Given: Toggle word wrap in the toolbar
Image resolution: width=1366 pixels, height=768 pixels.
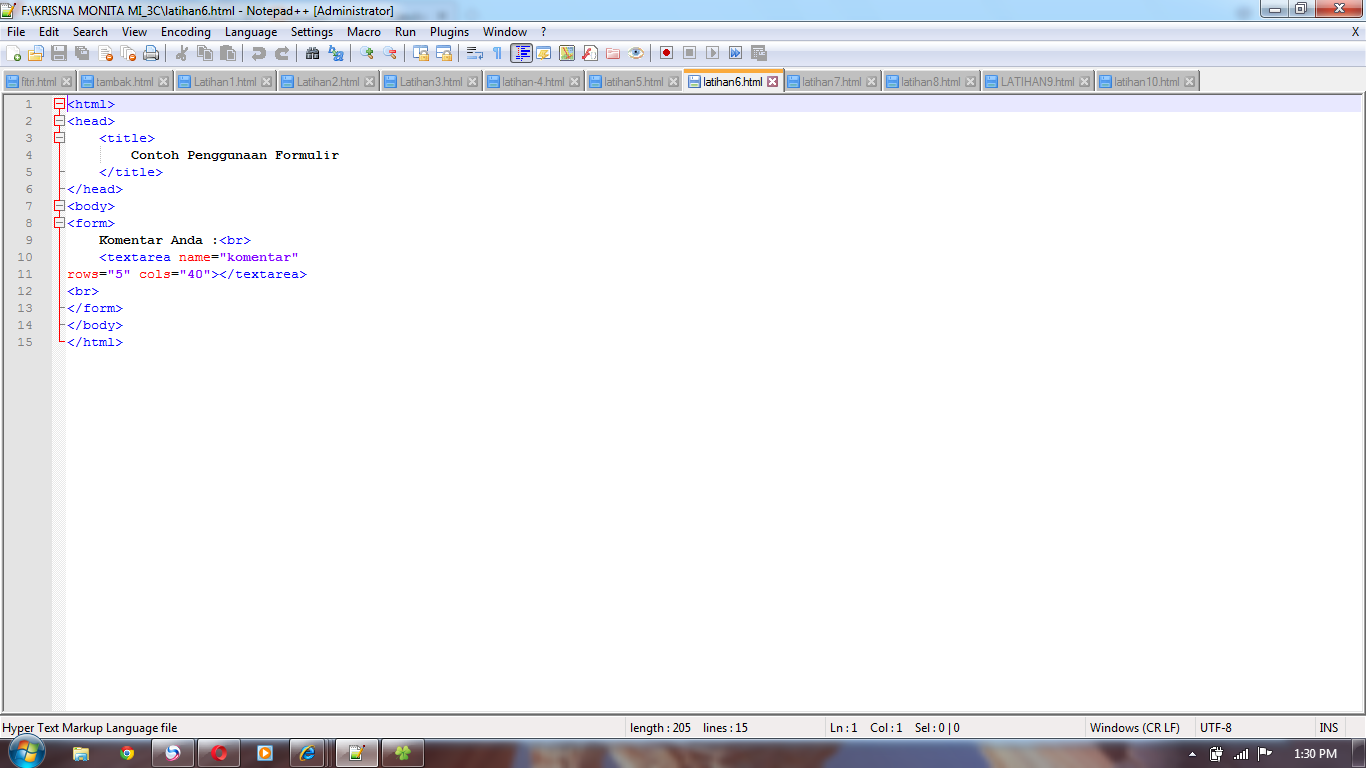Looking at the screenshot, I should click(x=474, y=53).
